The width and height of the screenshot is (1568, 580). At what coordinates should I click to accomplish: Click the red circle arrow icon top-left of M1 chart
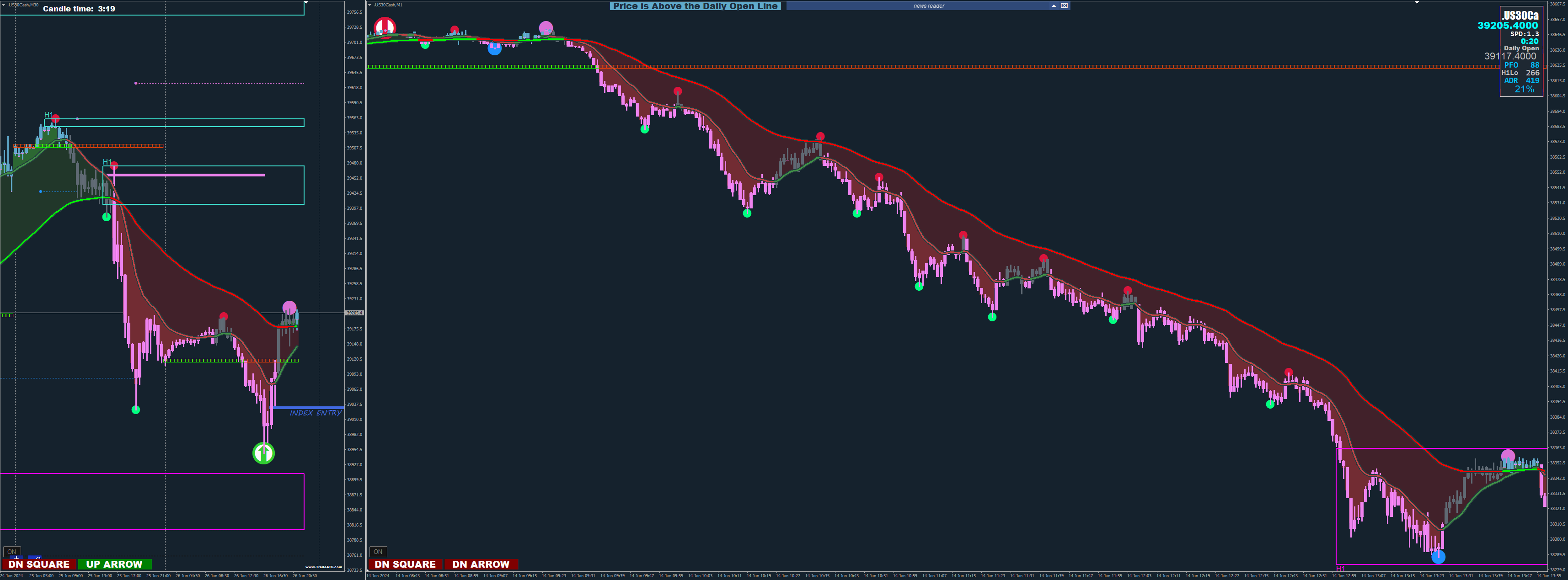385,26
